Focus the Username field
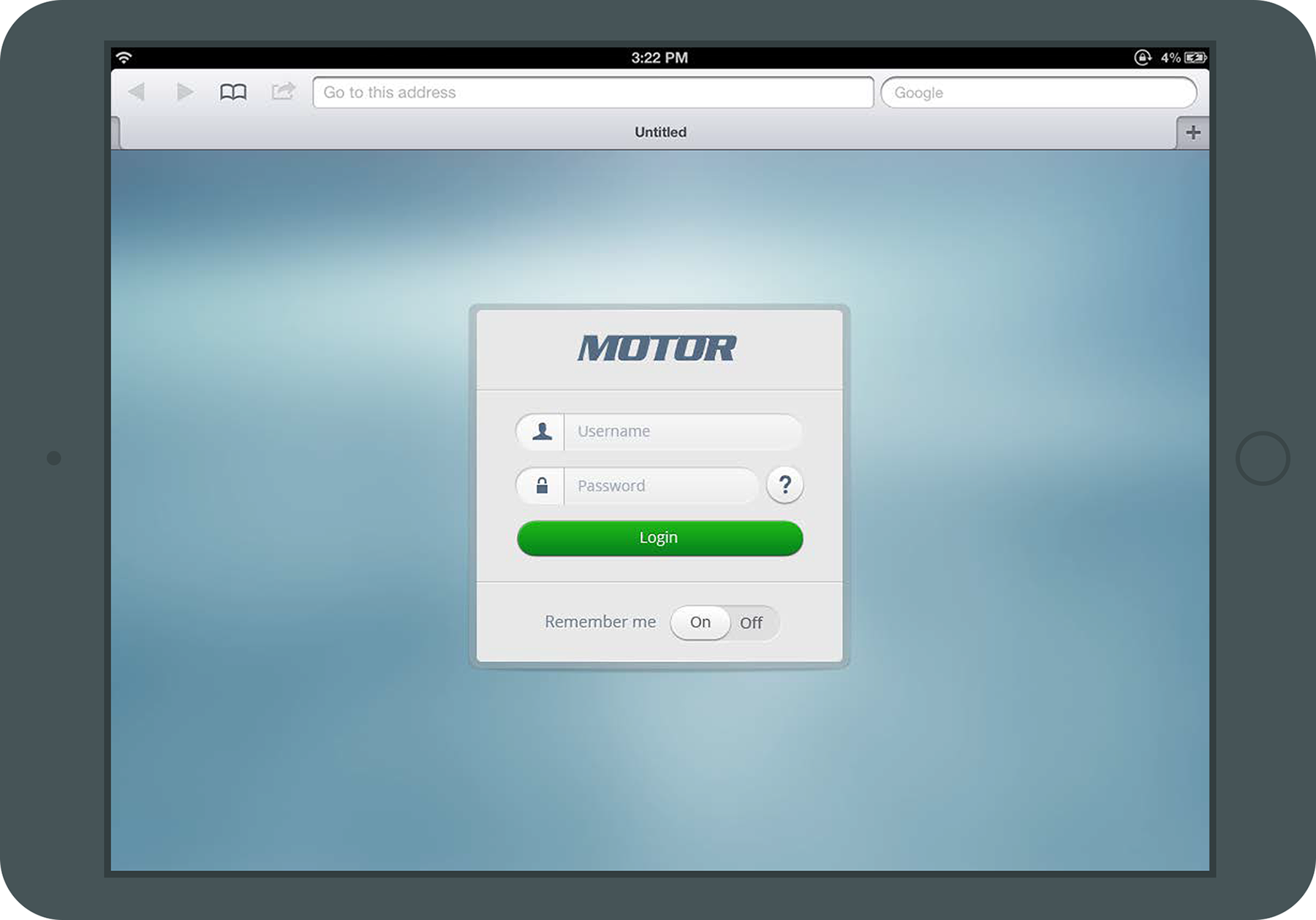This screenshot has width=1316, height=920. click(681, 431)
